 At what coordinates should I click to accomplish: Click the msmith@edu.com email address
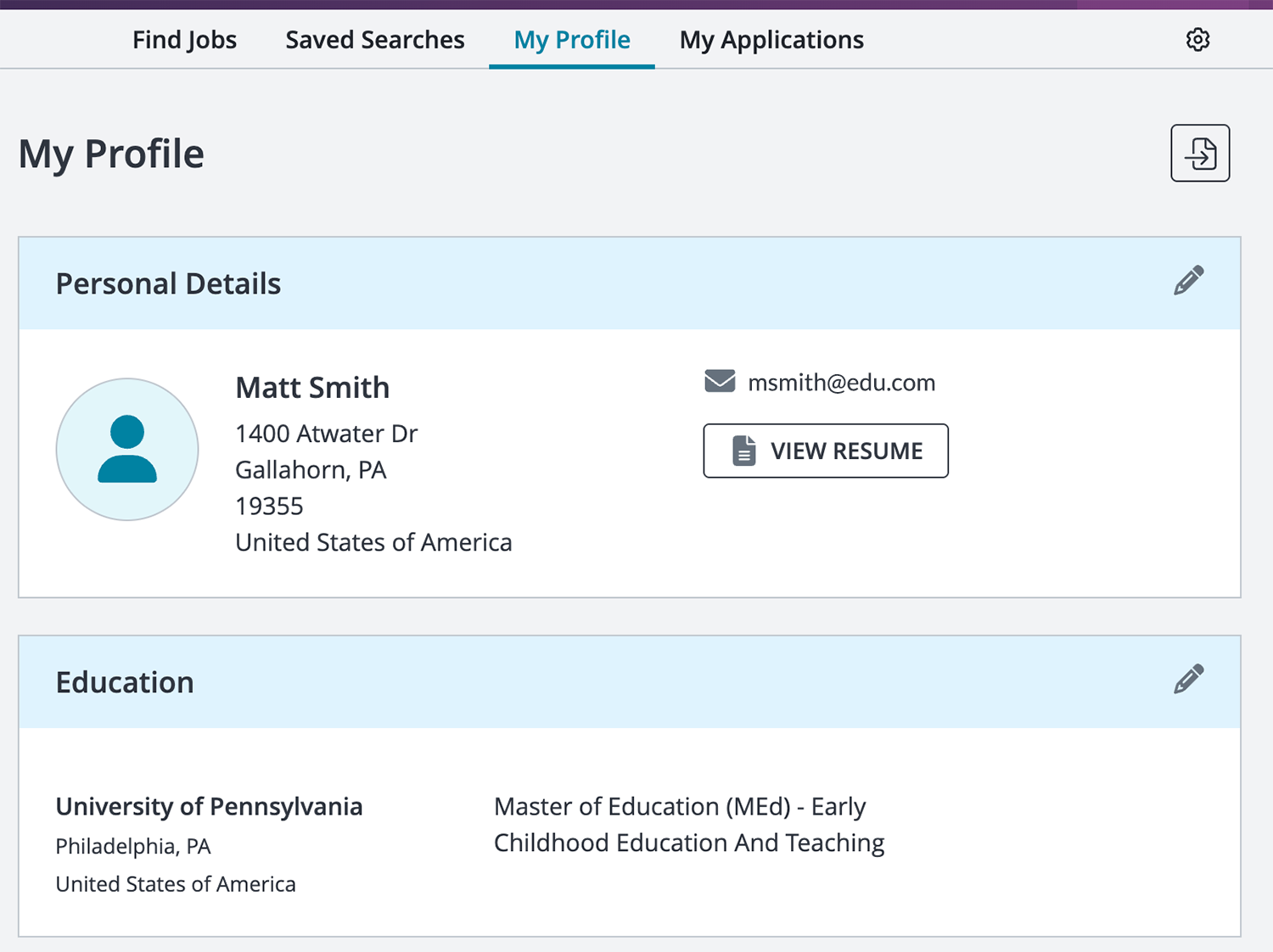(841, 383)
